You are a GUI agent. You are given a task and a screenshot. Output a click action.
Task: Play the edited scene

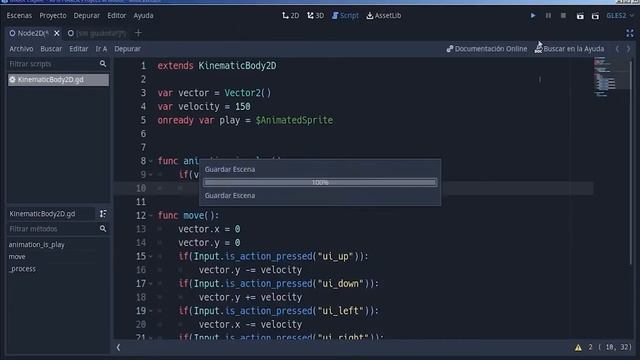click(x=580, y=16)
